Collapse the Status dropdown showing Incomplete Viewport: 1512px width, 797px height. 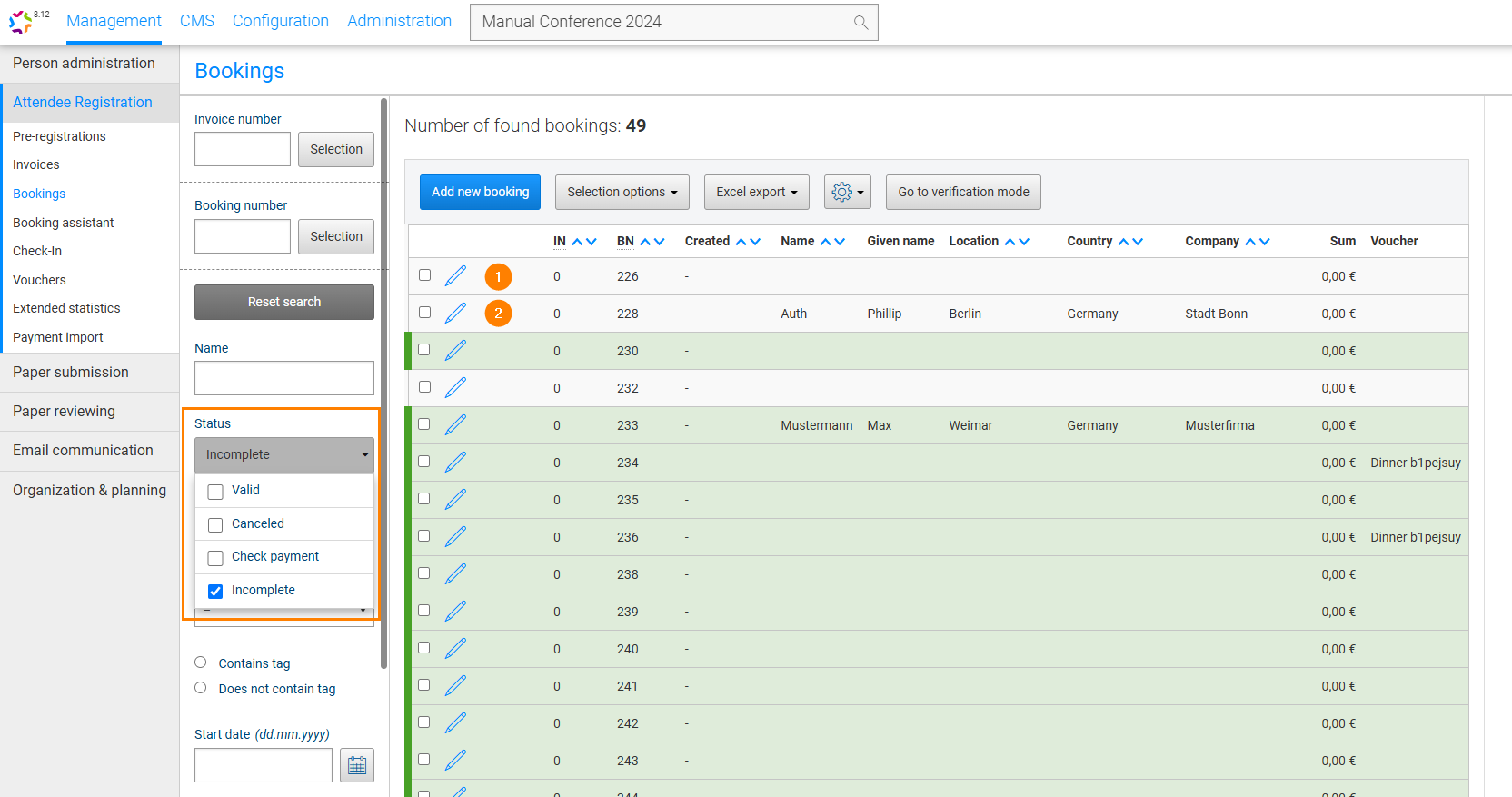pos(283,455)
